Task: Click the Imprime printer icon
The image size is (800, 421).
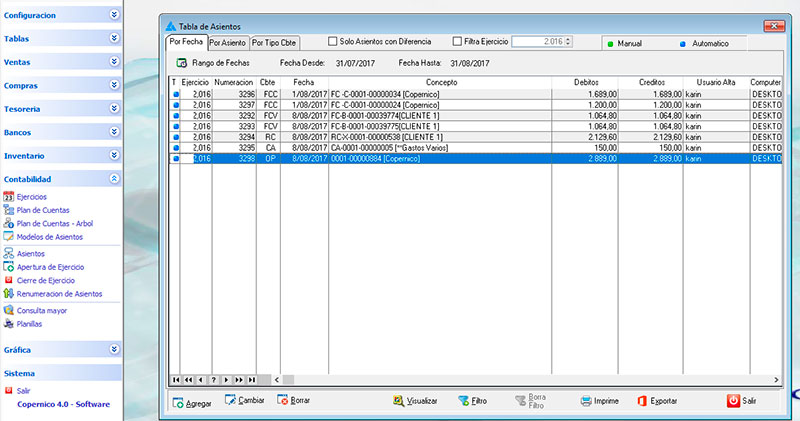Action: click(x=587, y=400)
